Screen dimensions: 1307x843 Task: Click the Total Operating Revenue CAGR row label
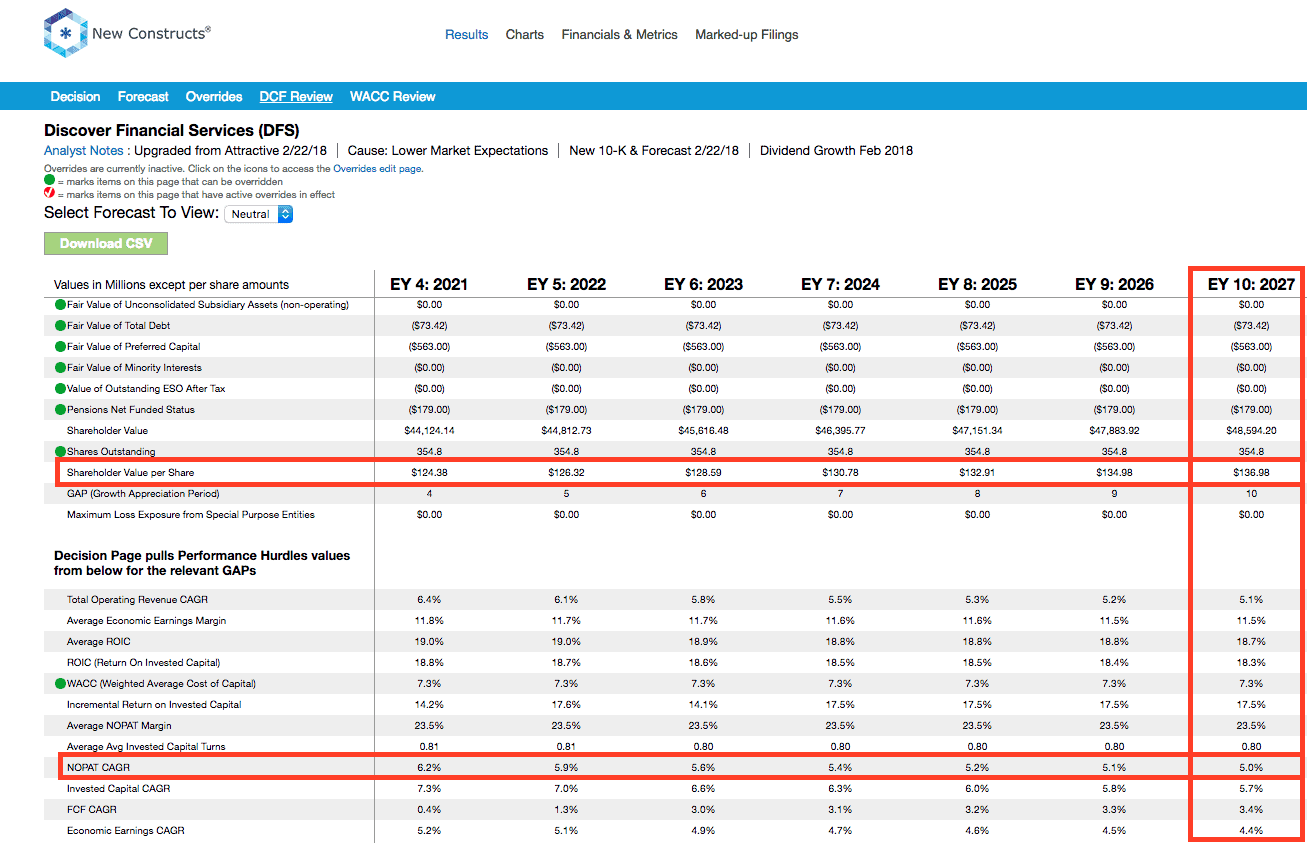click(138, 600)
